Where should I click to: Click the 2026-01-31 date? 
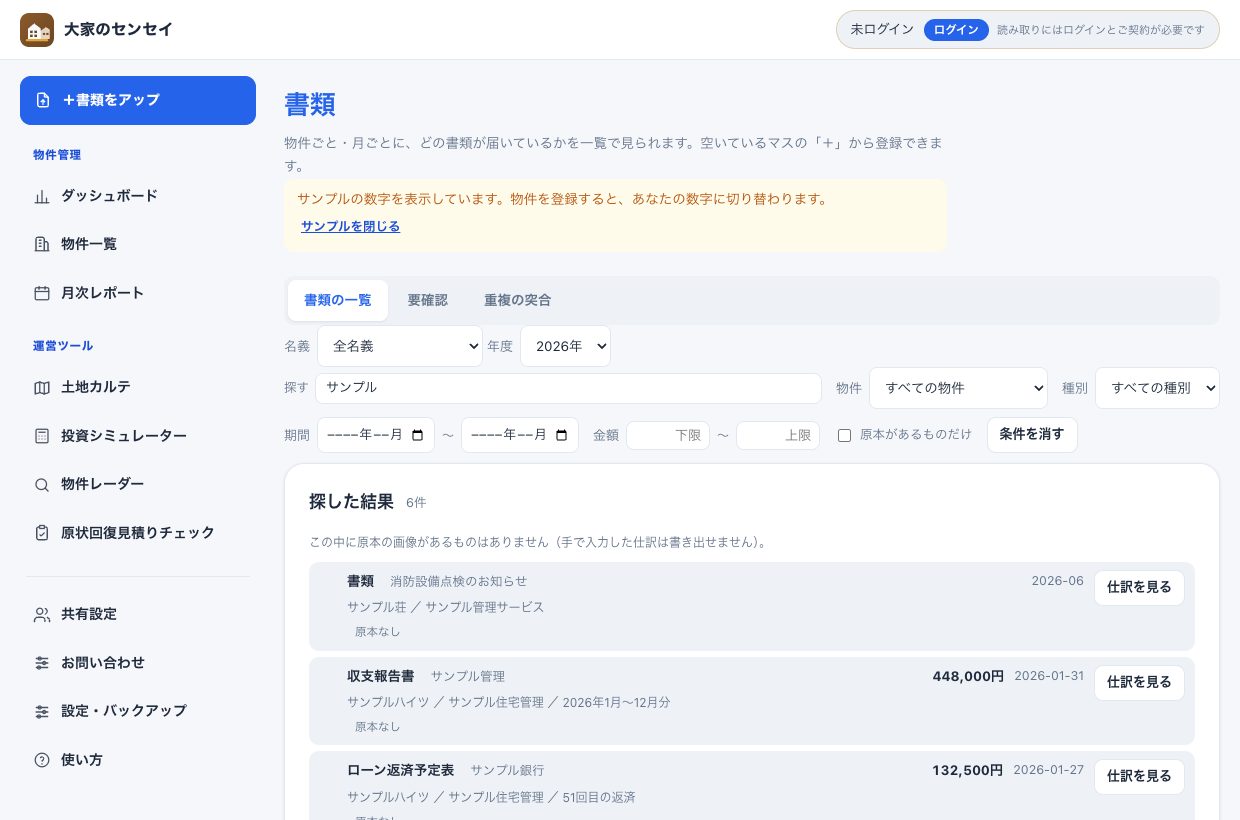pos(1049,676)
